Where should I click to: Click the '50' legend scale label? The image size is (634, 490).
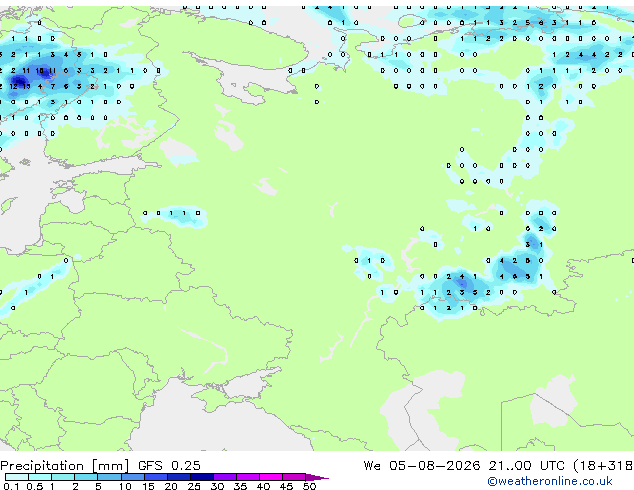309,486
